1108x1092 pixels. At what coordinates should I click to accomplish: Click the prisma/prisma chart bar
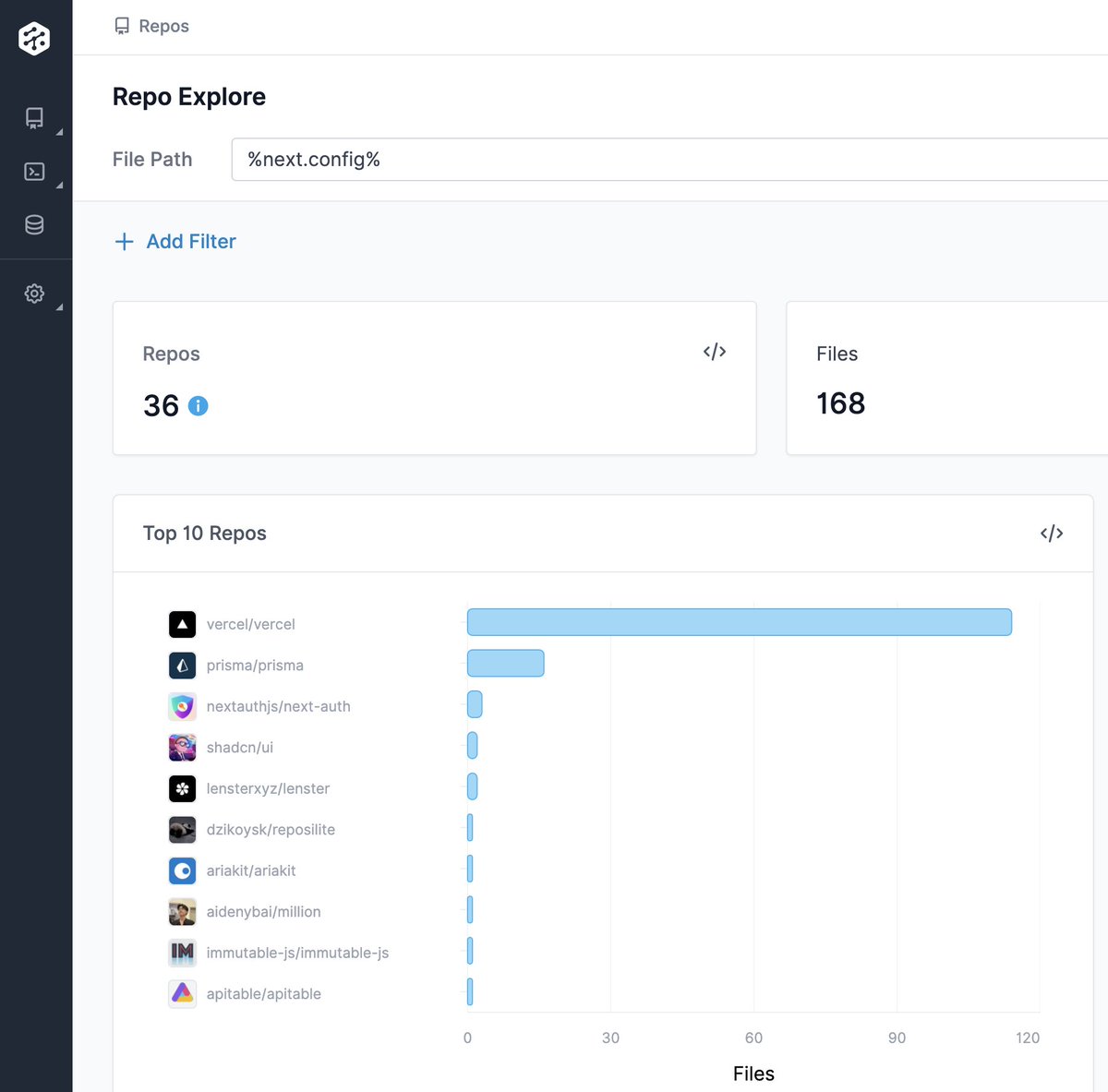(506, 663)
